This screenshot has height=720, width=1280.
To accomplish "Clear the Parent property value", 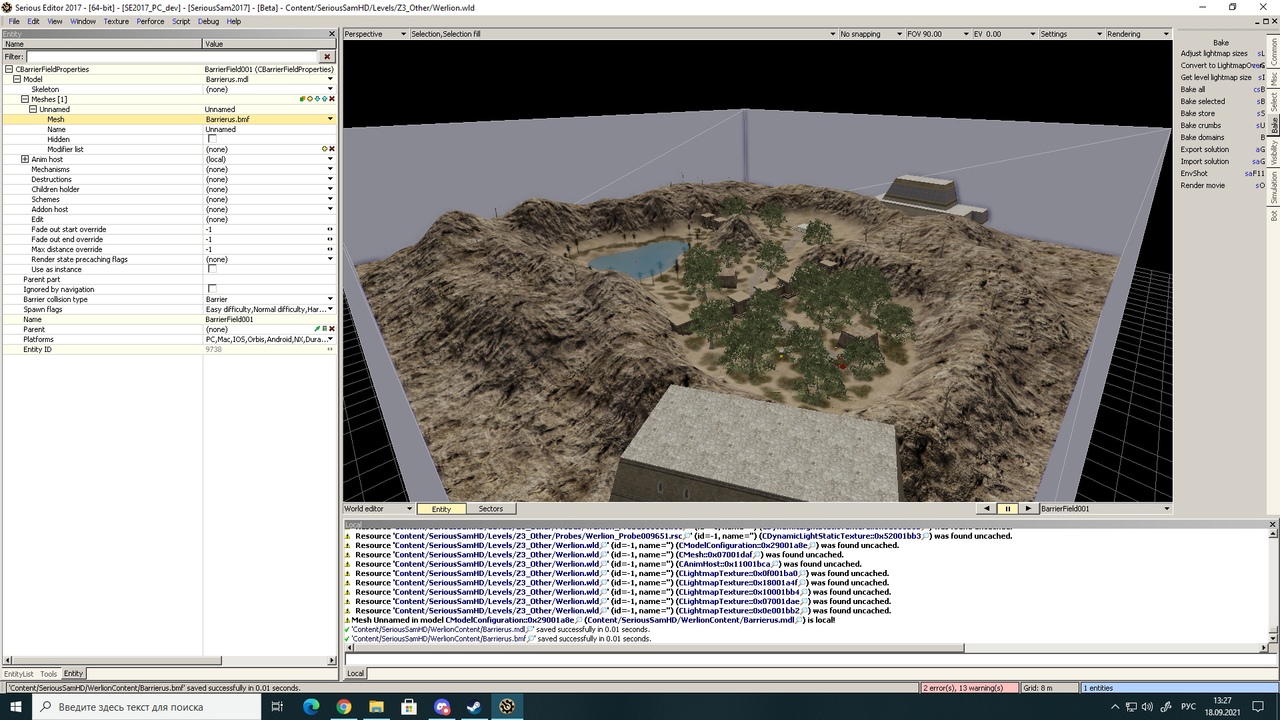I will tap(331, 329).
